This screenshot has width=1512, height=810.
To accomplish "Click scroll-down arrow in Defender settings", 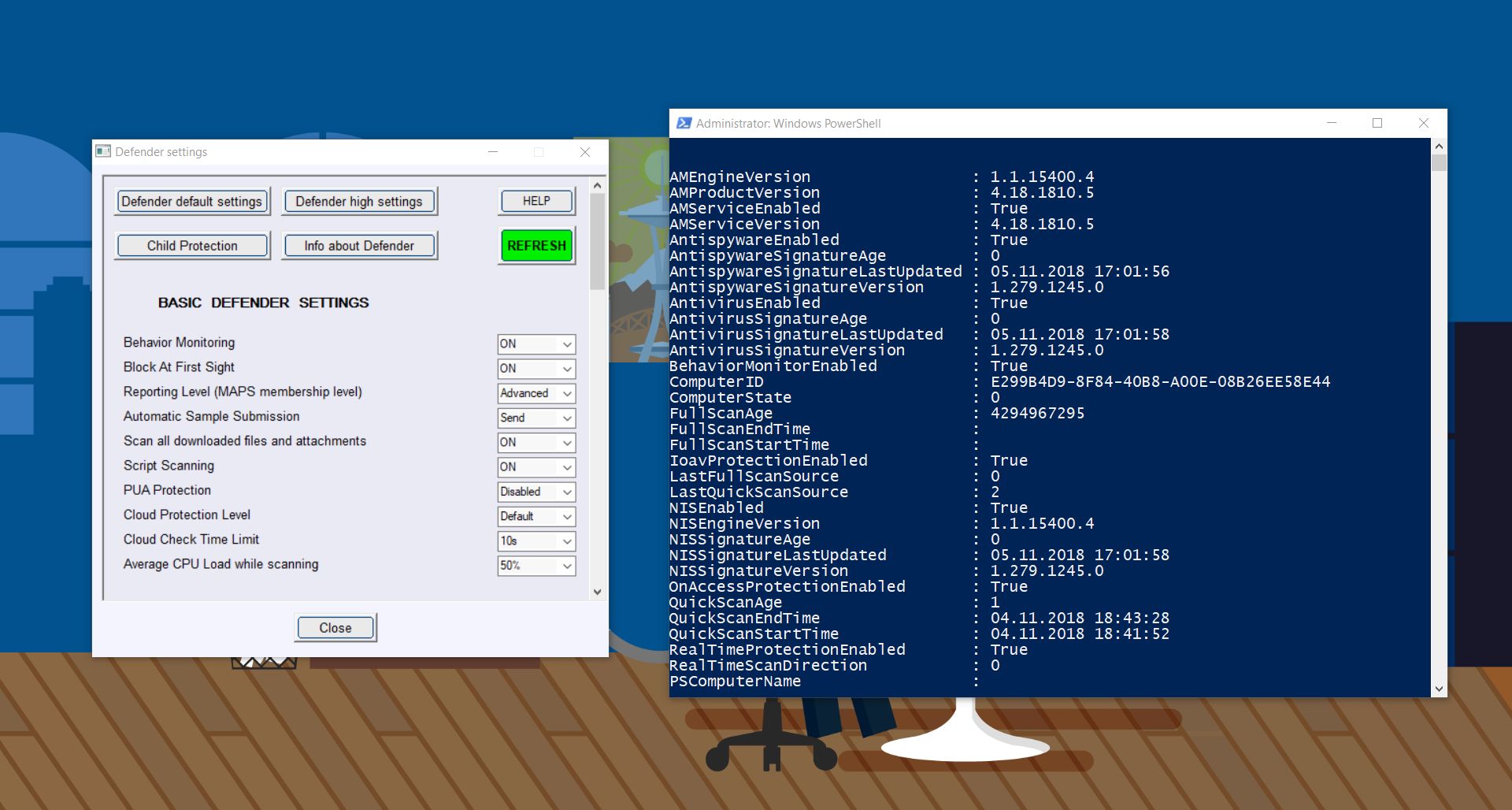I will click(597, 592).
